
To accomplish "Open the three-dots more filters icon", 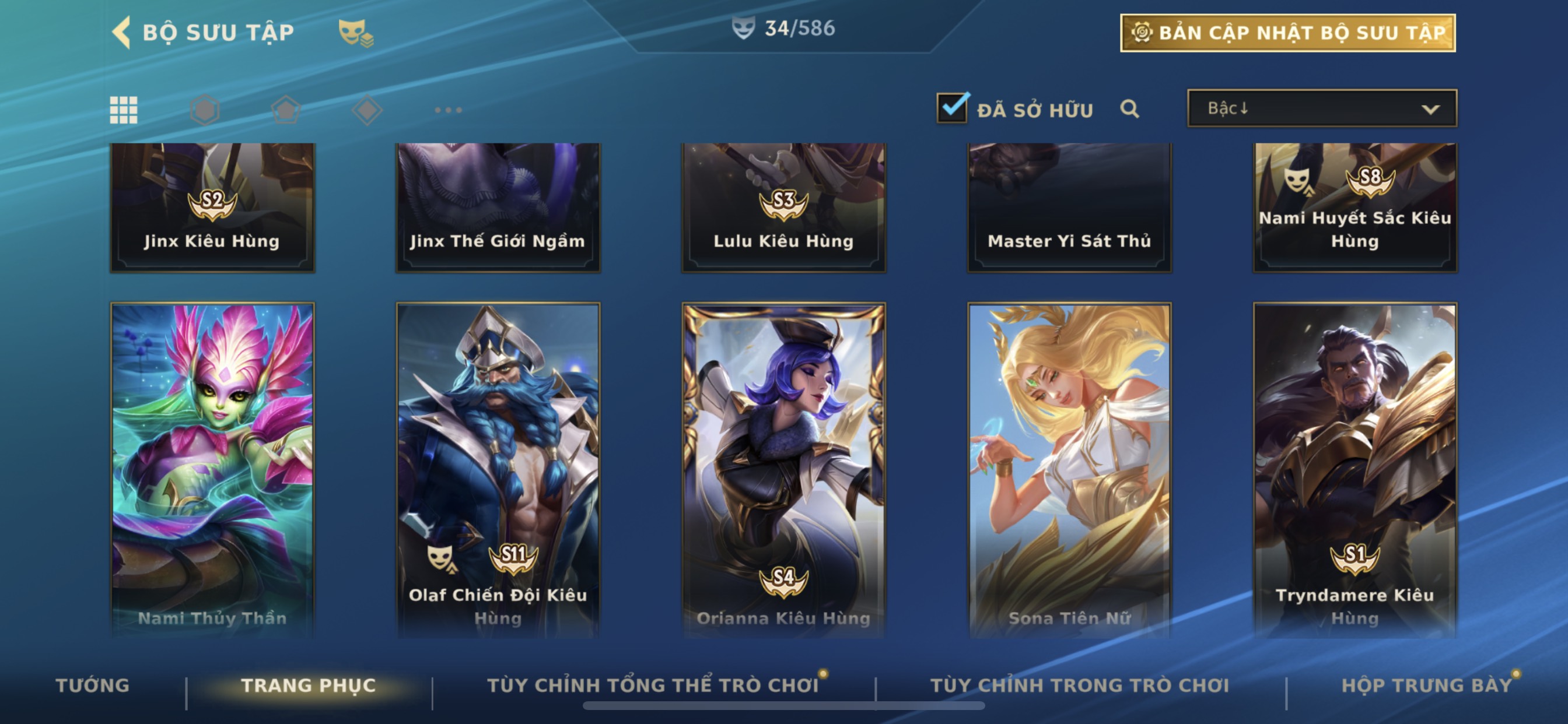I will (448, 110).
